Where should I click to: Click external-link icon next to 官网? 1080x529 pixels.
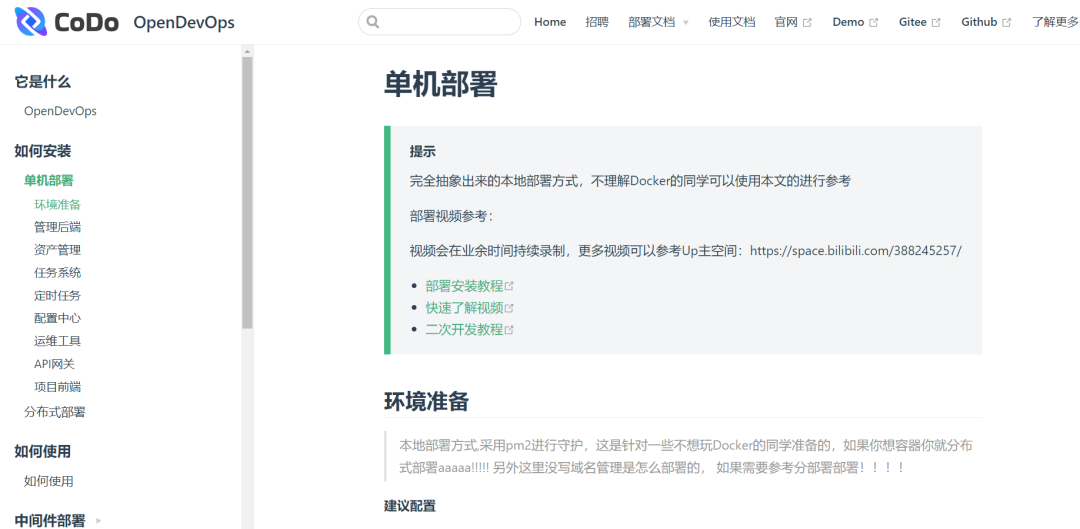(808, 23)
